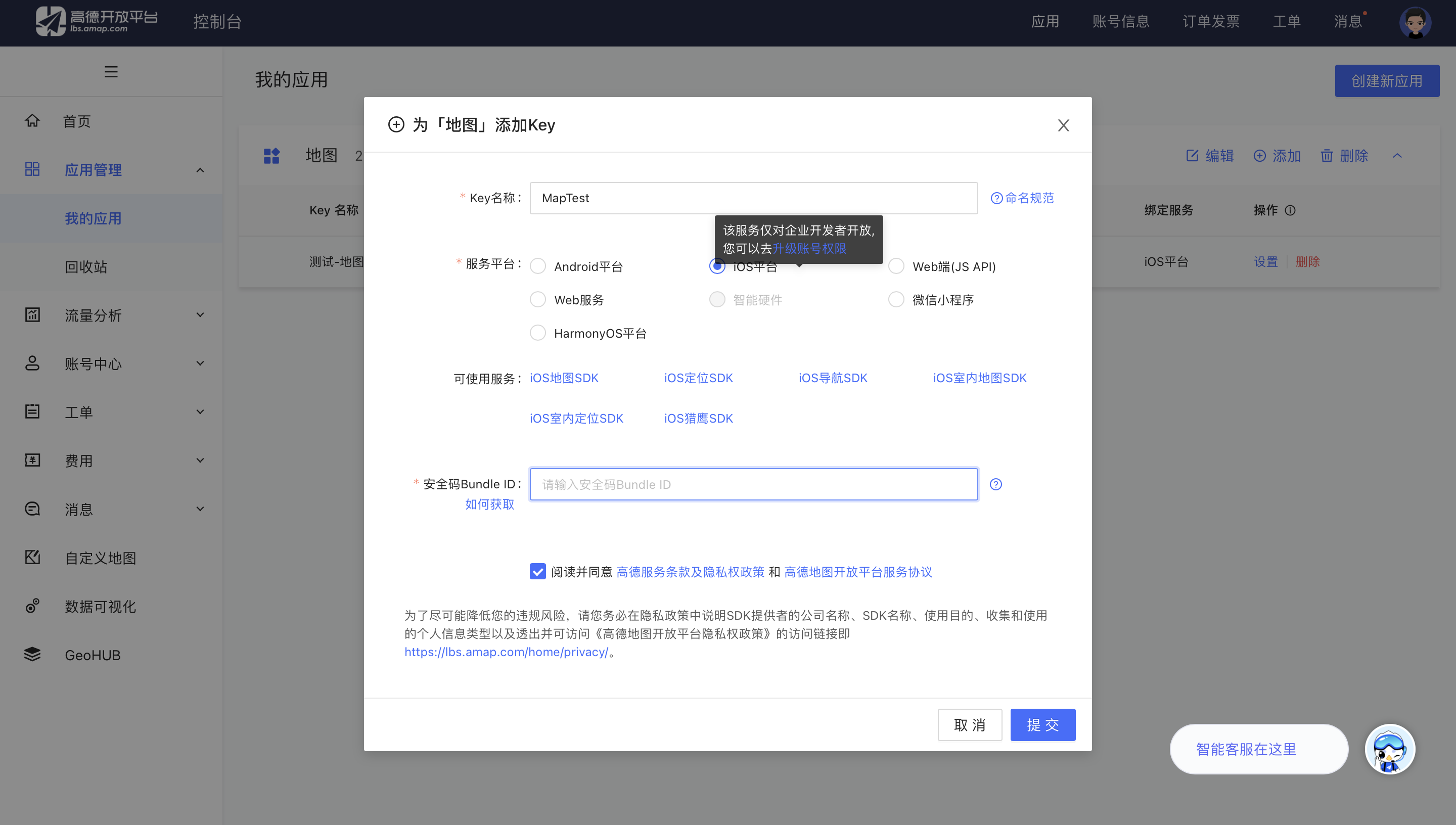Click the home icon in sidebar
The height and width of the screenshot is (825, 1456).
coord(32,121)
